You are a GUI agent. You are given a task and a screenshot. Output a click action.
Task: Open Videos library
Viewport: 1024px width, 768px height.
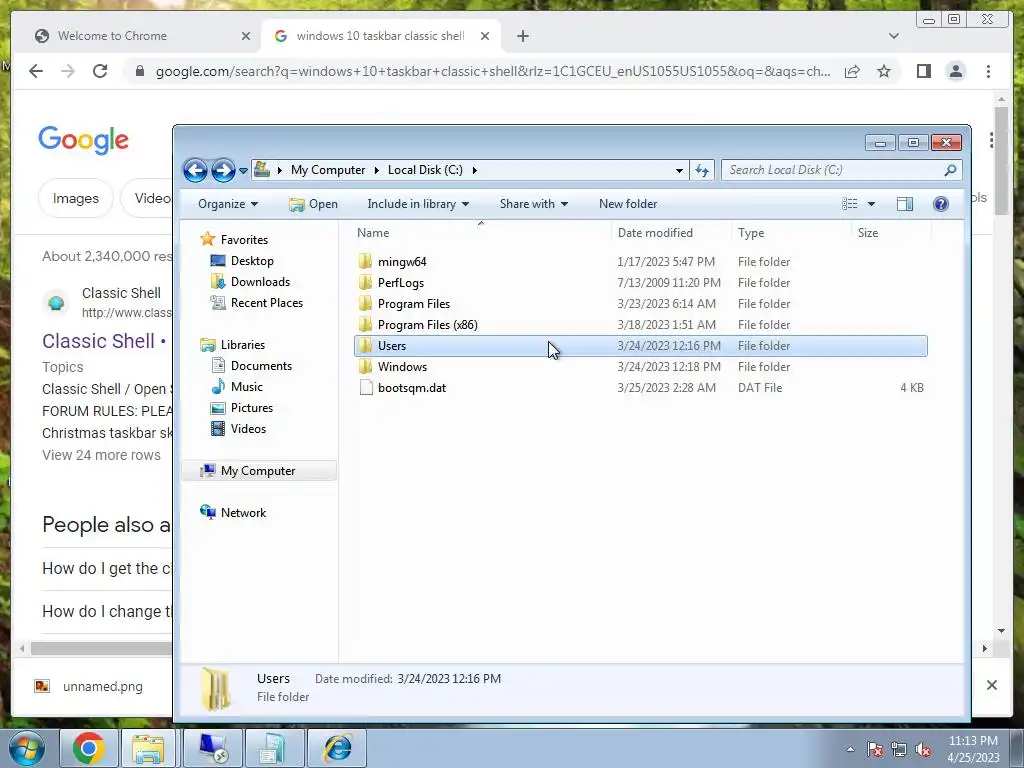click(x=248, y=428)
